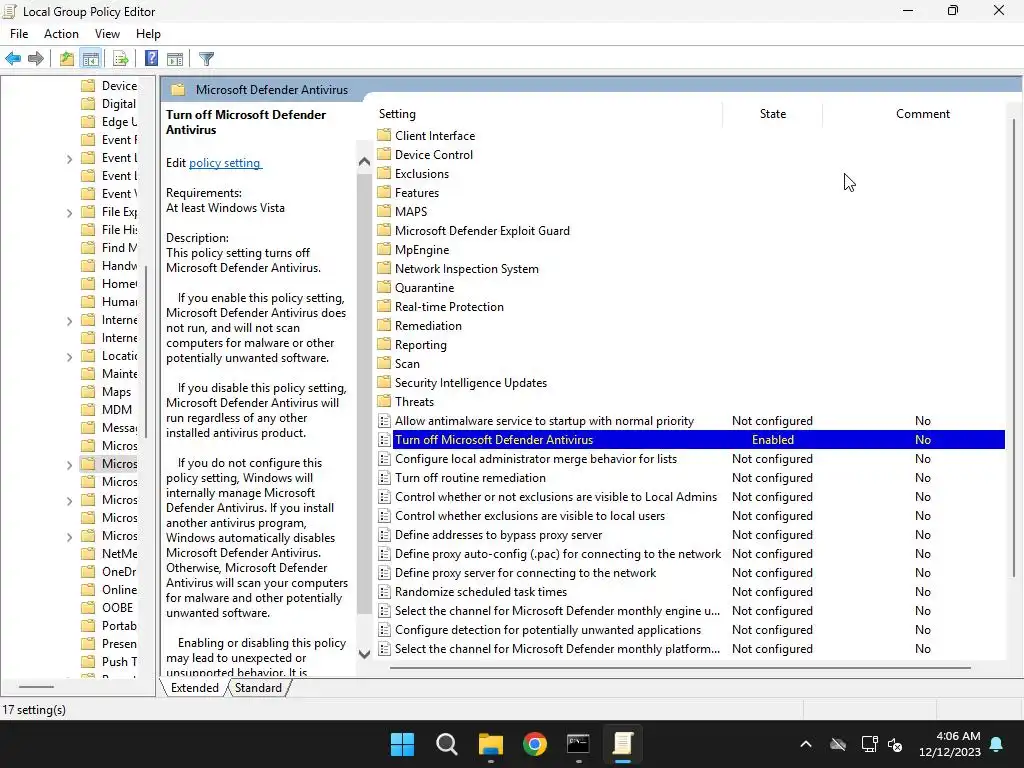The image size is (1024, 768).
Task: Switch to the Standard tab
Action: click(x=258, y=688)
